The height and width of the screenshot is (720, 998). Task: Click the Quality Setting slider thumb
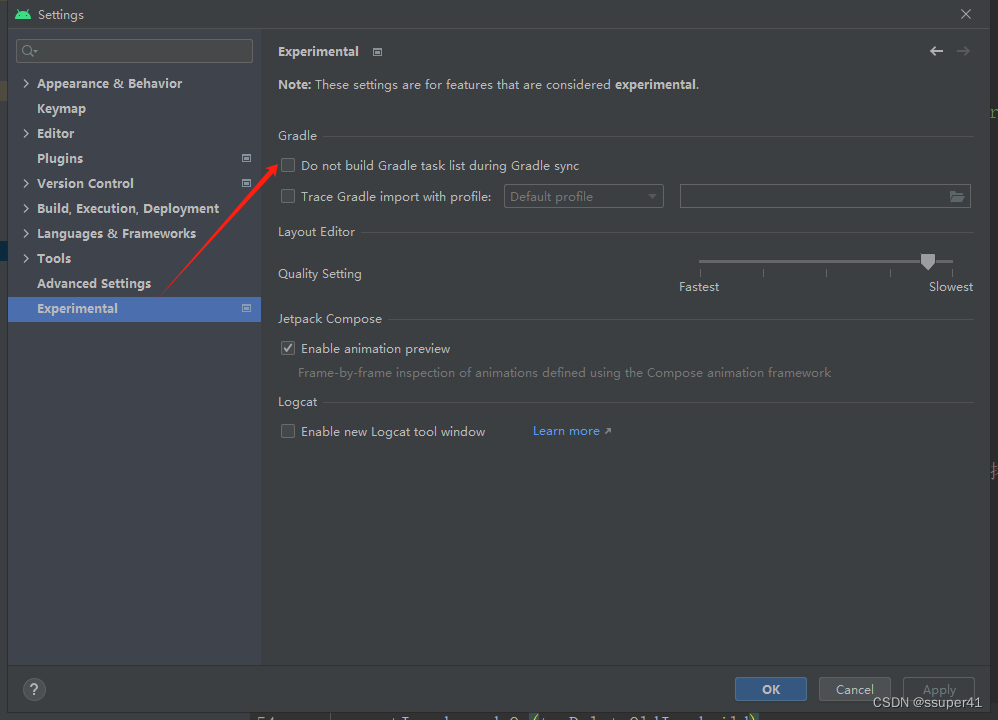coord(927,261)
